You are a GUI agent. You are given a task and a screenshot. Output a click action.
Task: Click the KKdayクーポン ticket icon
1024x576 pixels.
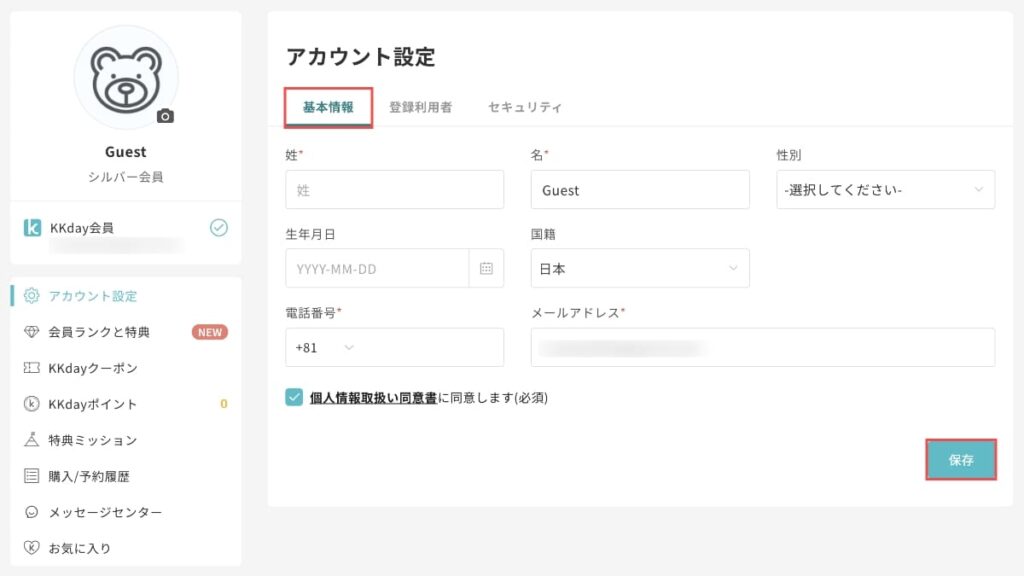pyautogui.click(x=31, y=368)
